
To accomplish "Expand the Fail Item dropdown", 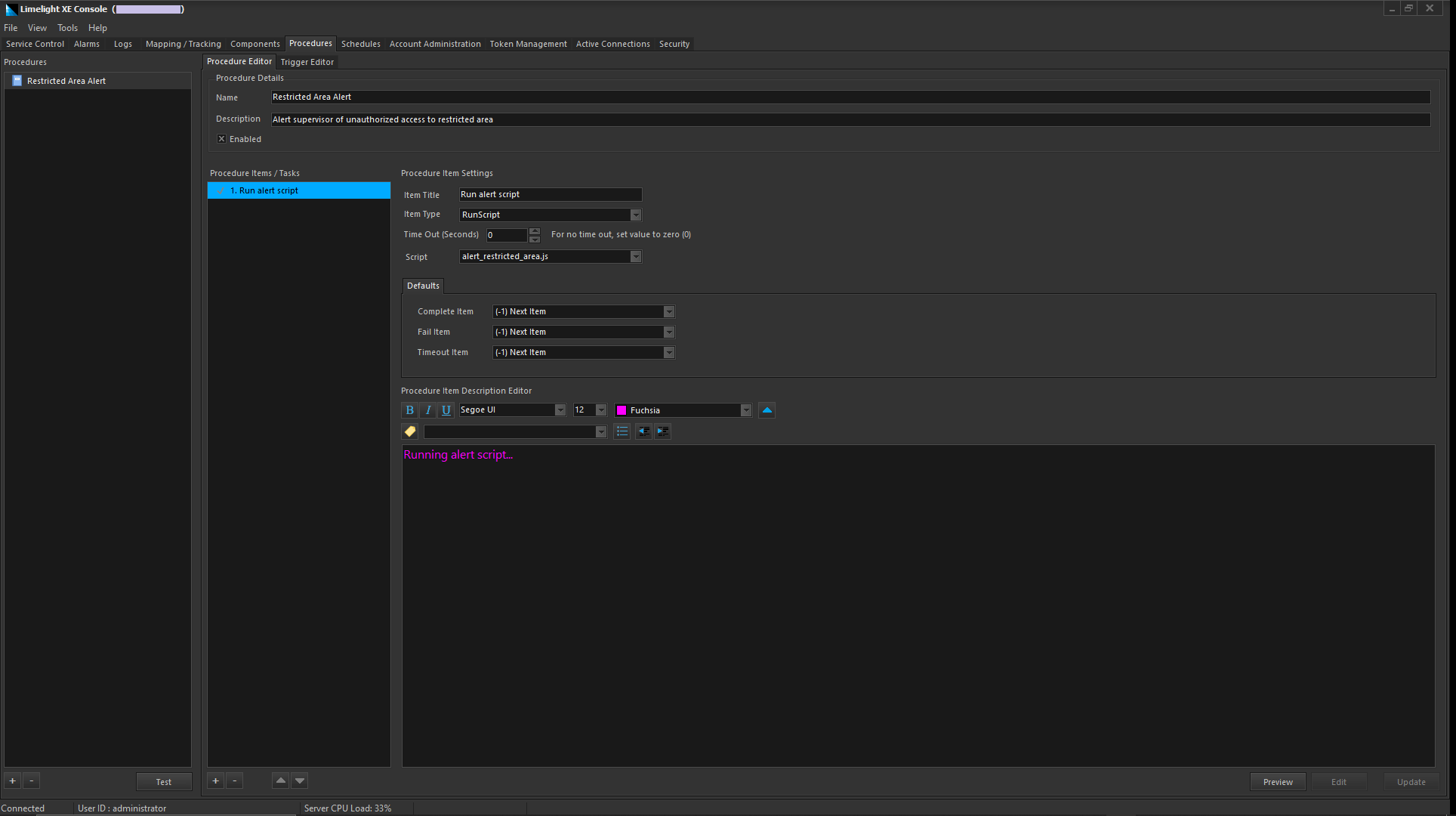I will pyautogui.click(x=669, y=332).
